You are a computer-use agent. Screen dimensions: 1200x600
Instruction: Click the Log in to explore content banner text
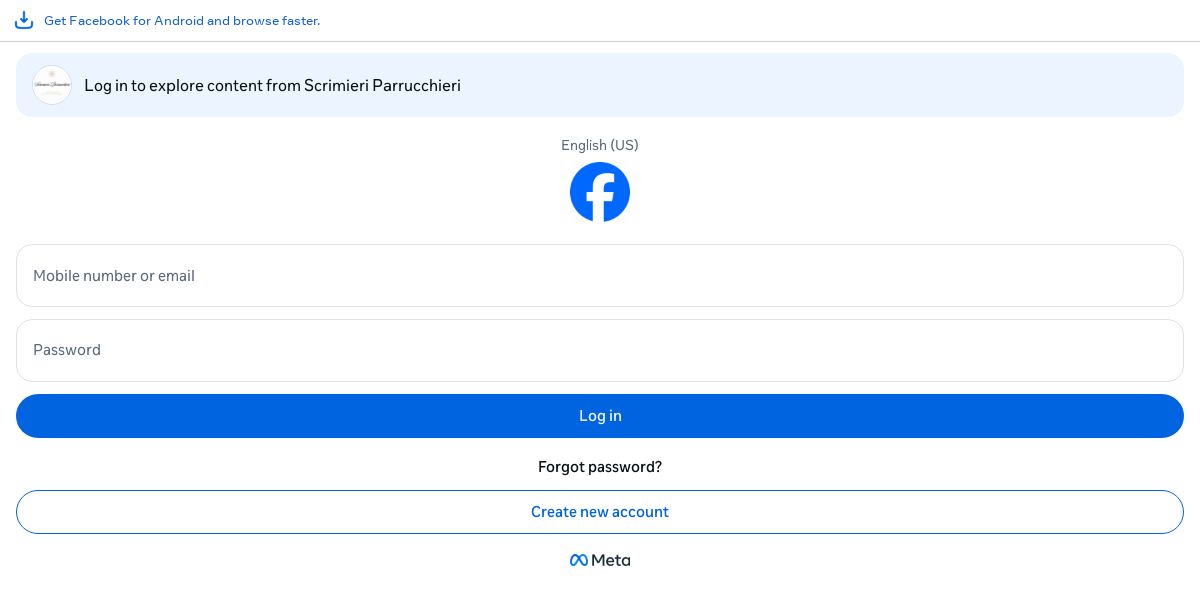tap(175, 85)
